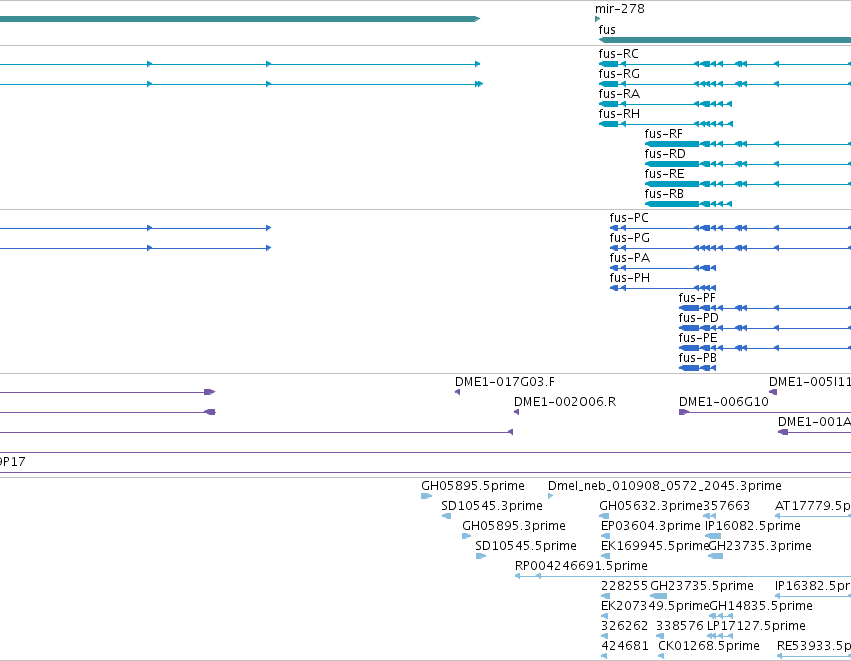Click the thick exon block of fus-RF

(x=672, y=144)
